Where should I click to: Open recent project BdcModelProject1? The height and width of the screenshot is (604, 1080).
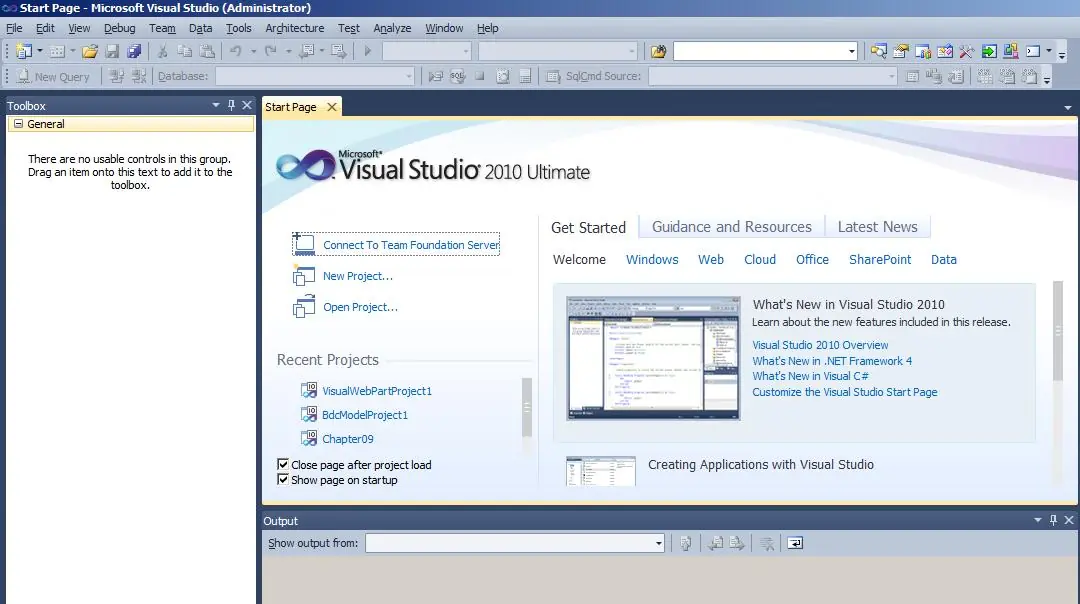(365, 415)
